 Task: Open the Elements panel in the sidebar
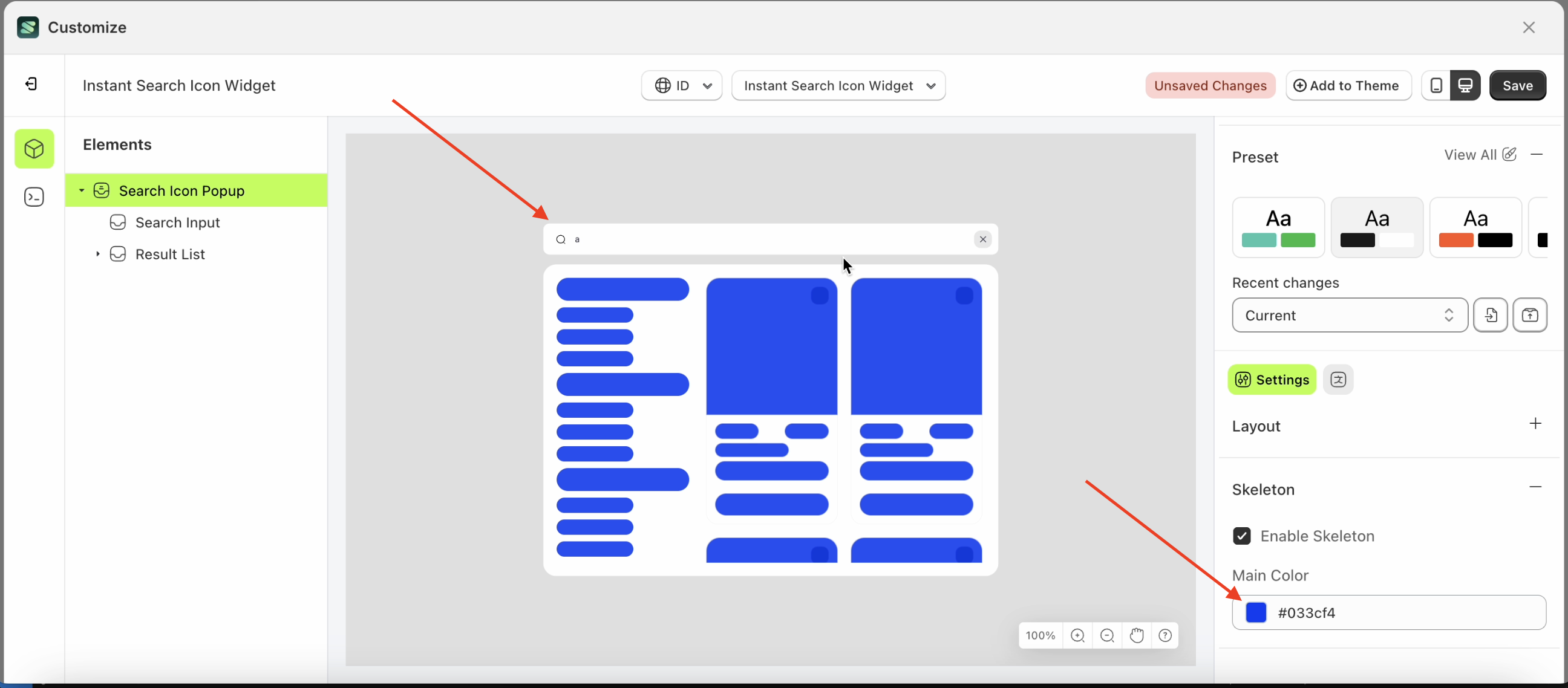(x=33, y=149)
